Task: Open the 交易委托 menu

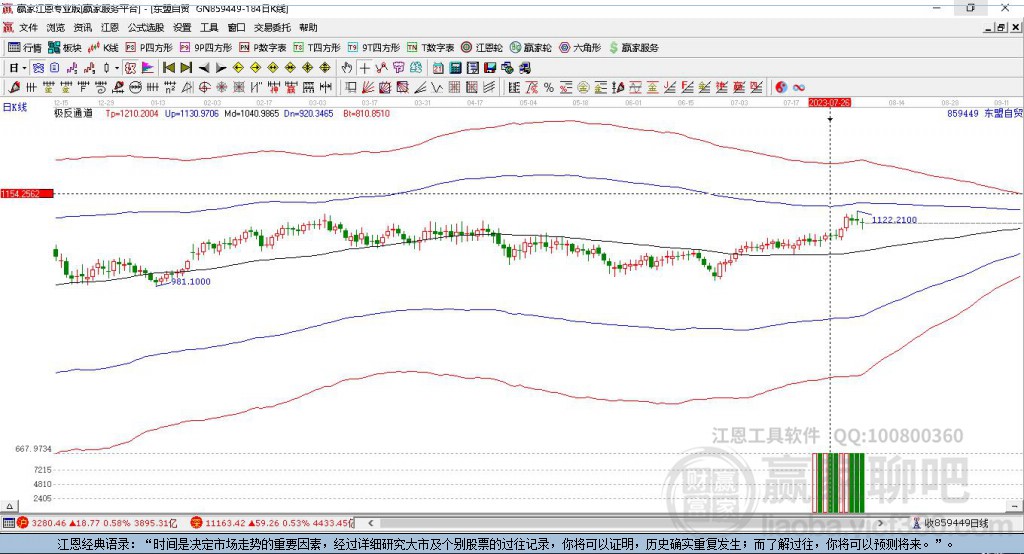Action: pos(272,27)
